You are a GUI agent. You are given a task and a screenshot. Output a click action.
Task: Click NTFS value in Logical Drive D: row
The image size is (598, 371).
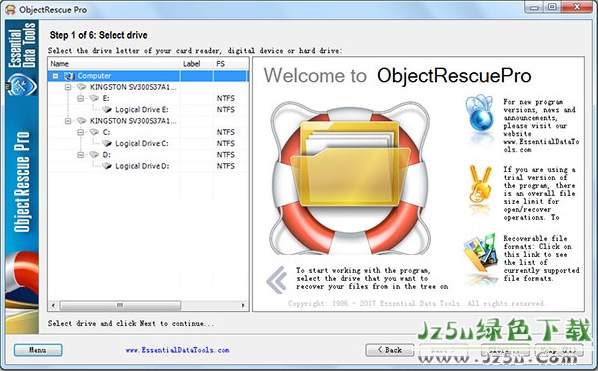(x=225, y=166)
